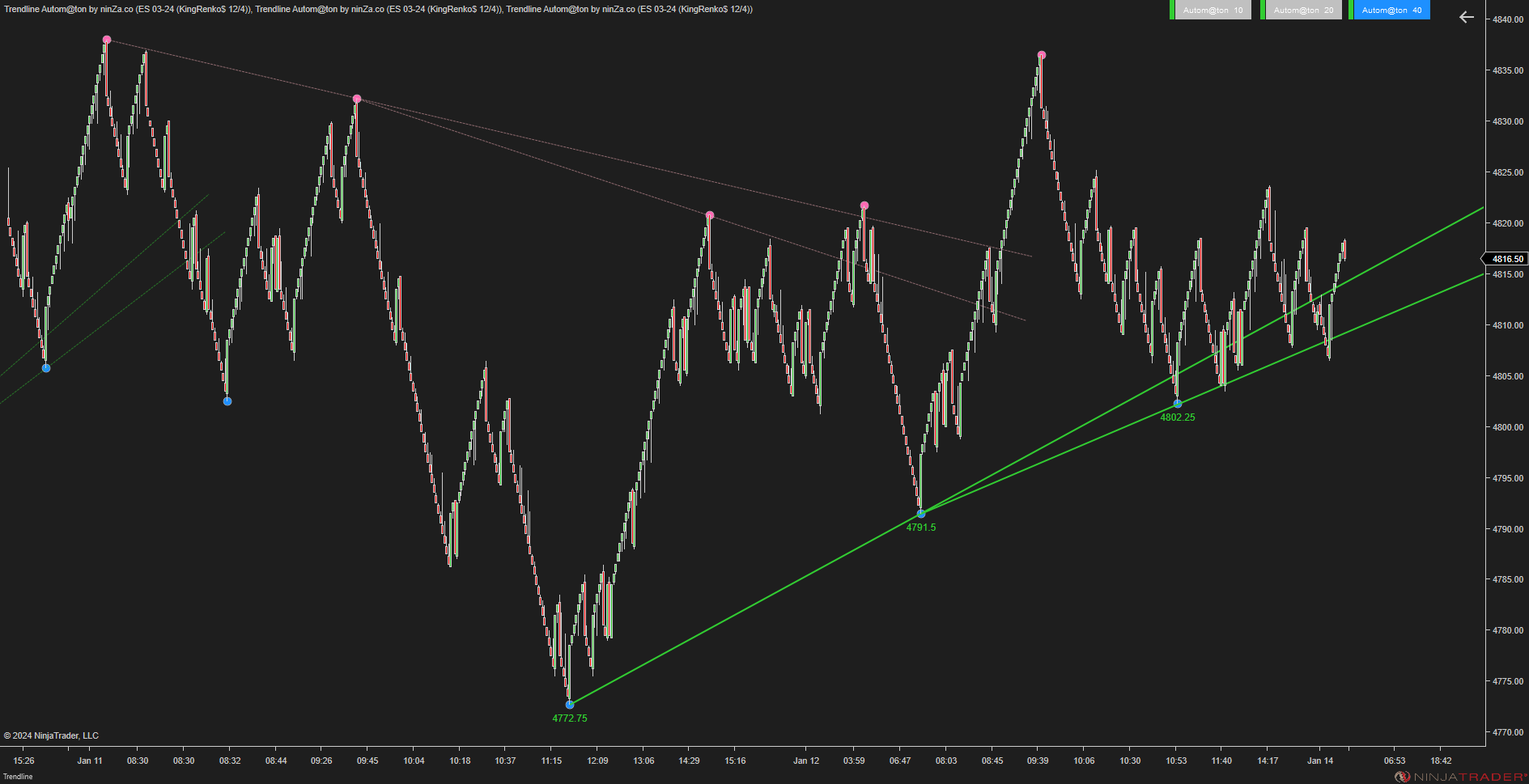
Task: Click the pink anchor dot at the 09:39 peak
Action: point(1041,55)
